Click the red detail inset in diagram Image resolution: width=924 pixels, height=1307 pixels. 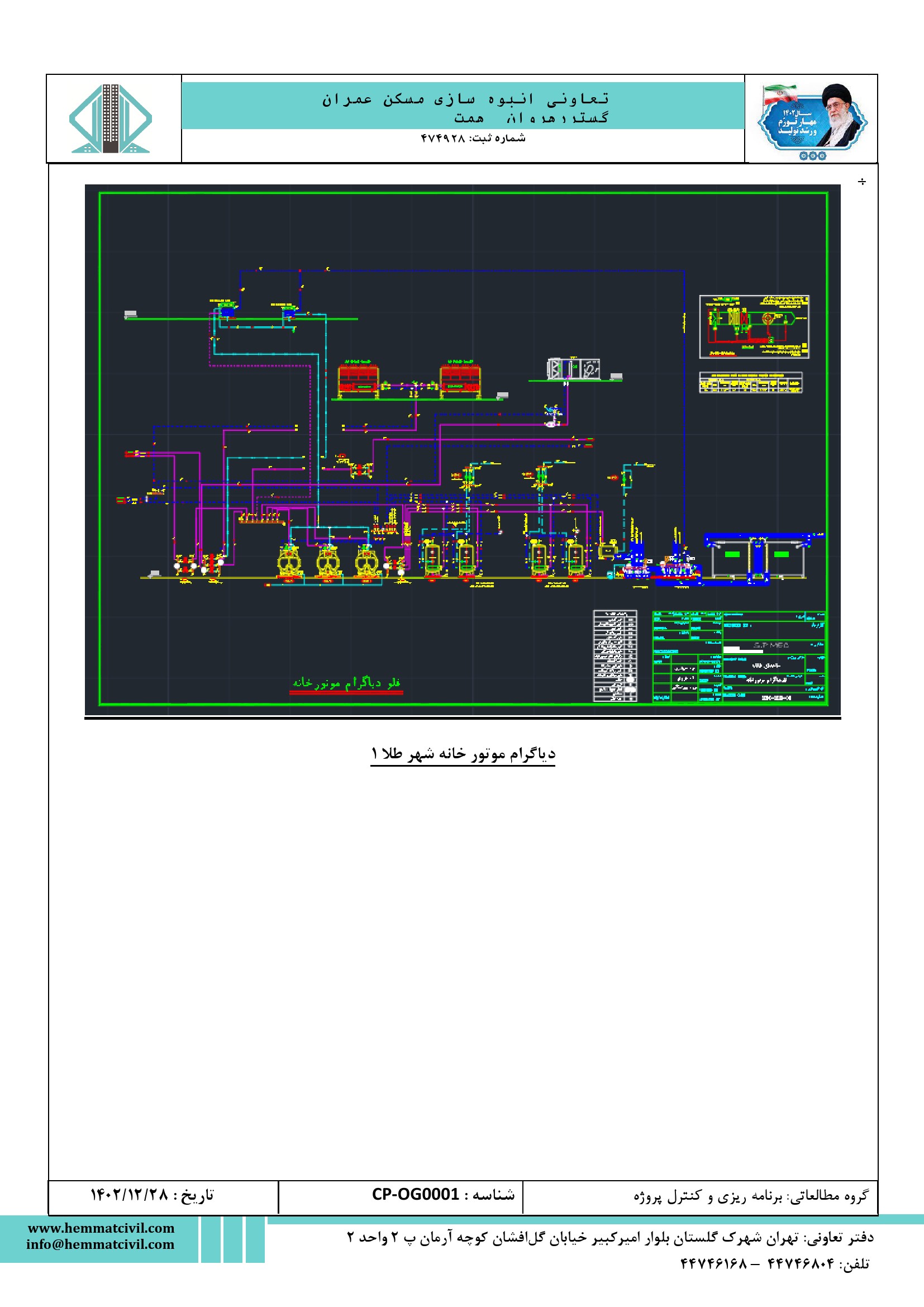(x=754, y=327)
